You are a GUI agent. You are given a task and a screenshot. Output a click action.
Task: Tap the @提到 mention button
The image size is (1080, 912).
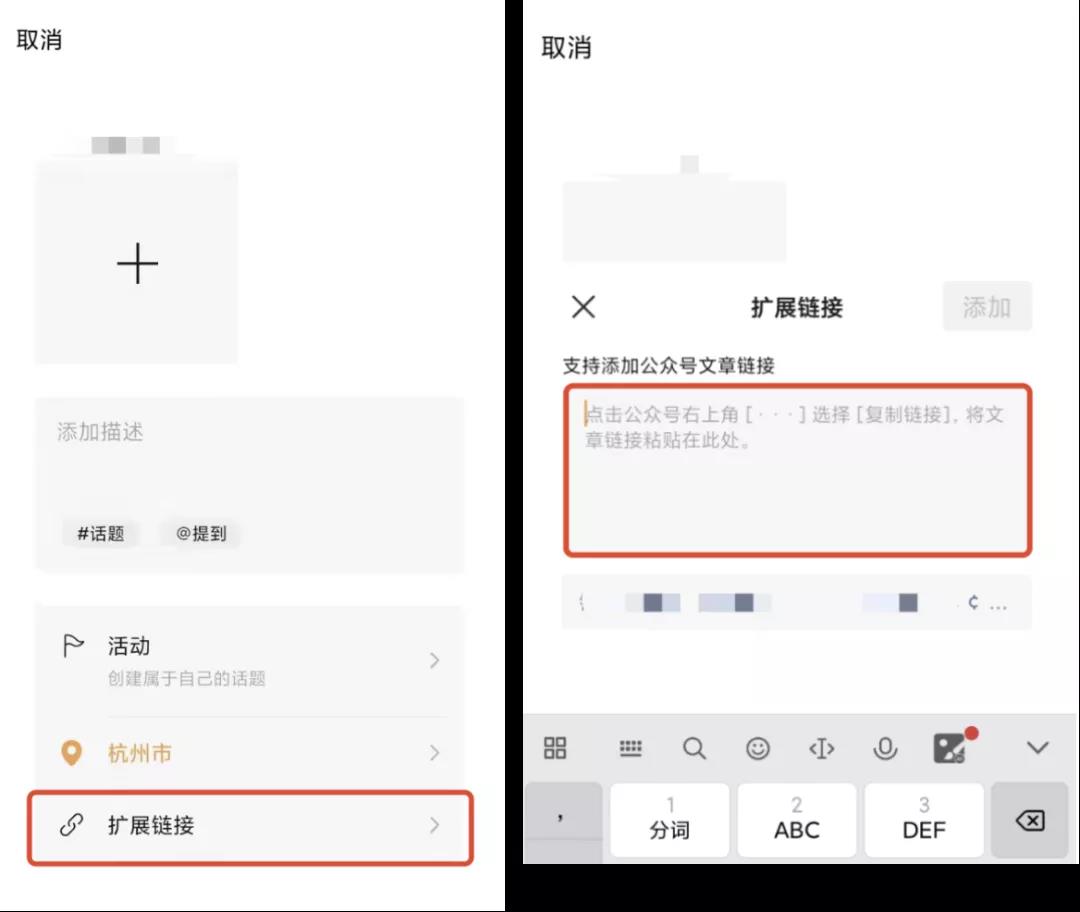201,534
